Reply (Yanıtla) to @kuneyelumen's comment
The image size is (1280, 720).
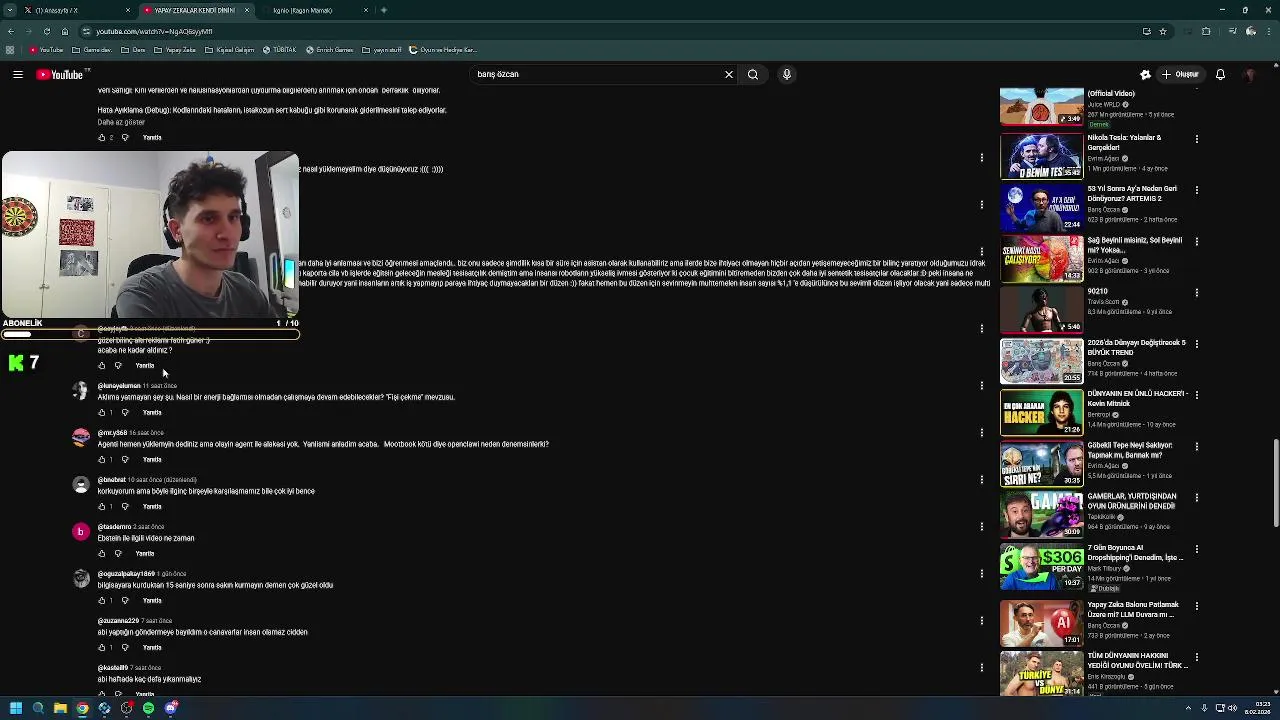point(152,412)
